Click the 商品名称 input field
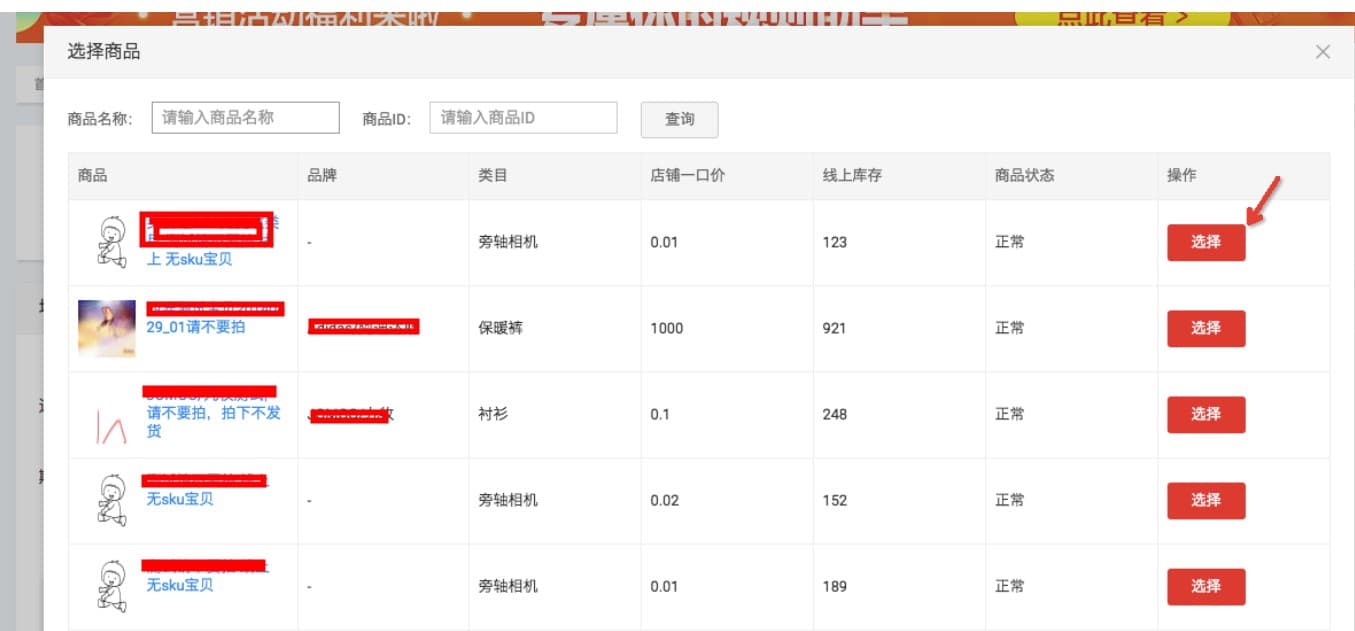The width and height of the screenshot is (1355, 631). click(x=246, y=117)
